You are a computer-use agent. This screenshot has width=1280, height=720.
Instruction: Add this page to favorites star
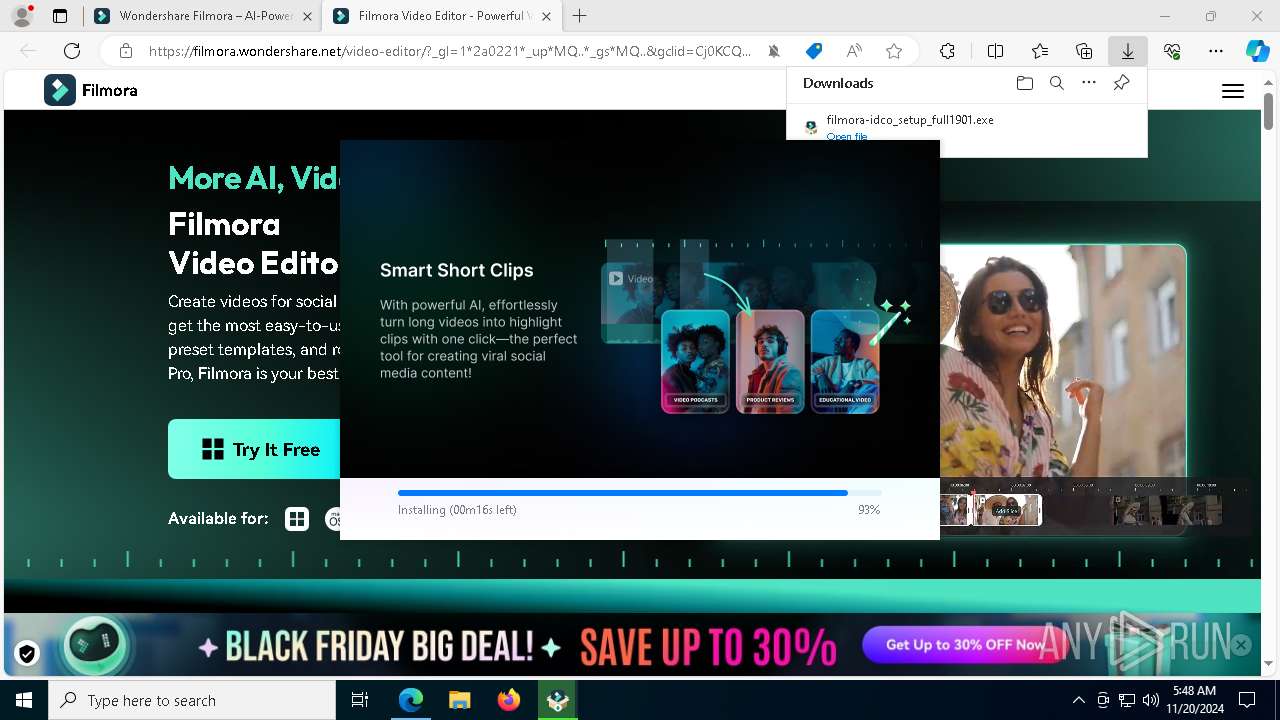point(894,51)
